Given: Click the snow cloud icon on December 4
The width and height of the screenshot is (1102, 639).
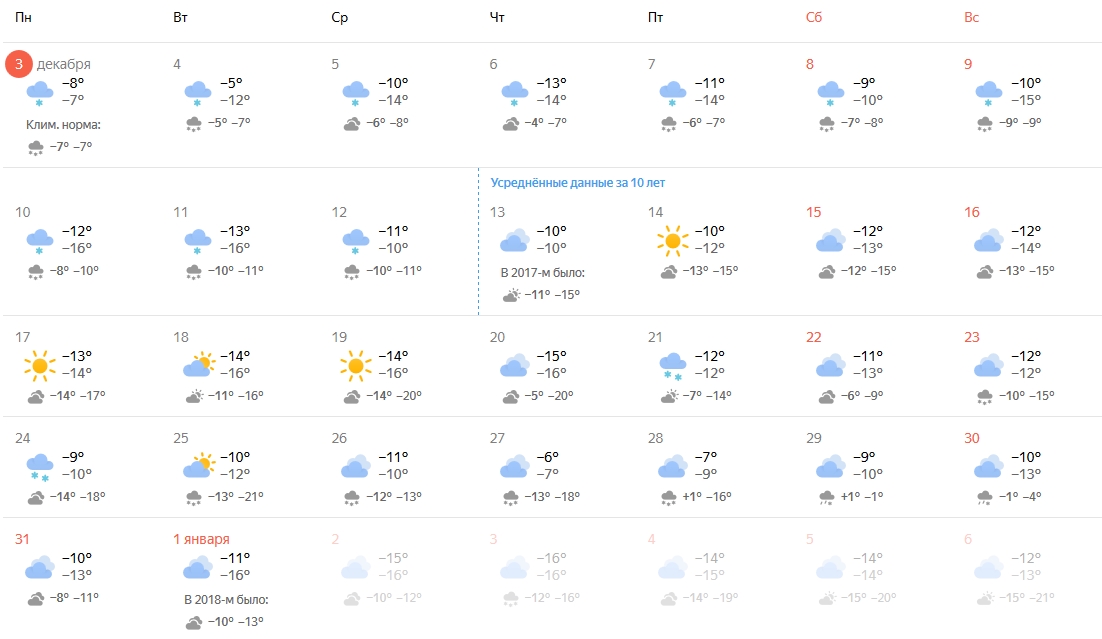Looking at the screenshot, I should point(198,94).
